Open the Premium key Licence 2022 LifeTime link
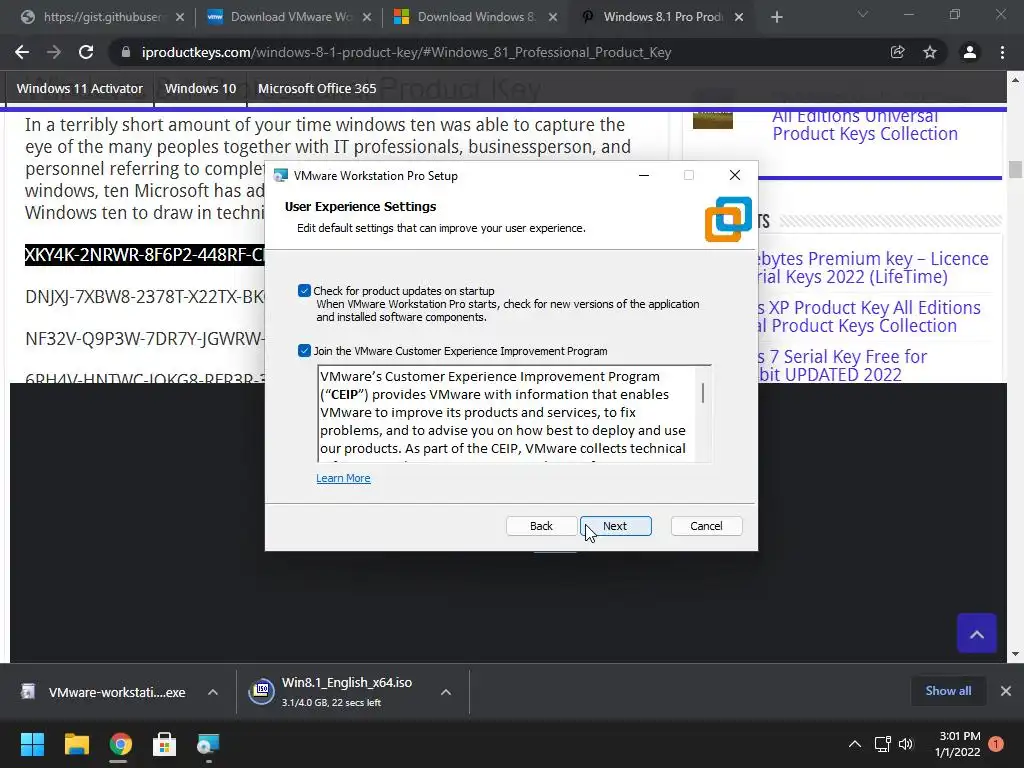Image resolution: width=1024 pixels, height=768 pixels. click(x=874, y=267)
